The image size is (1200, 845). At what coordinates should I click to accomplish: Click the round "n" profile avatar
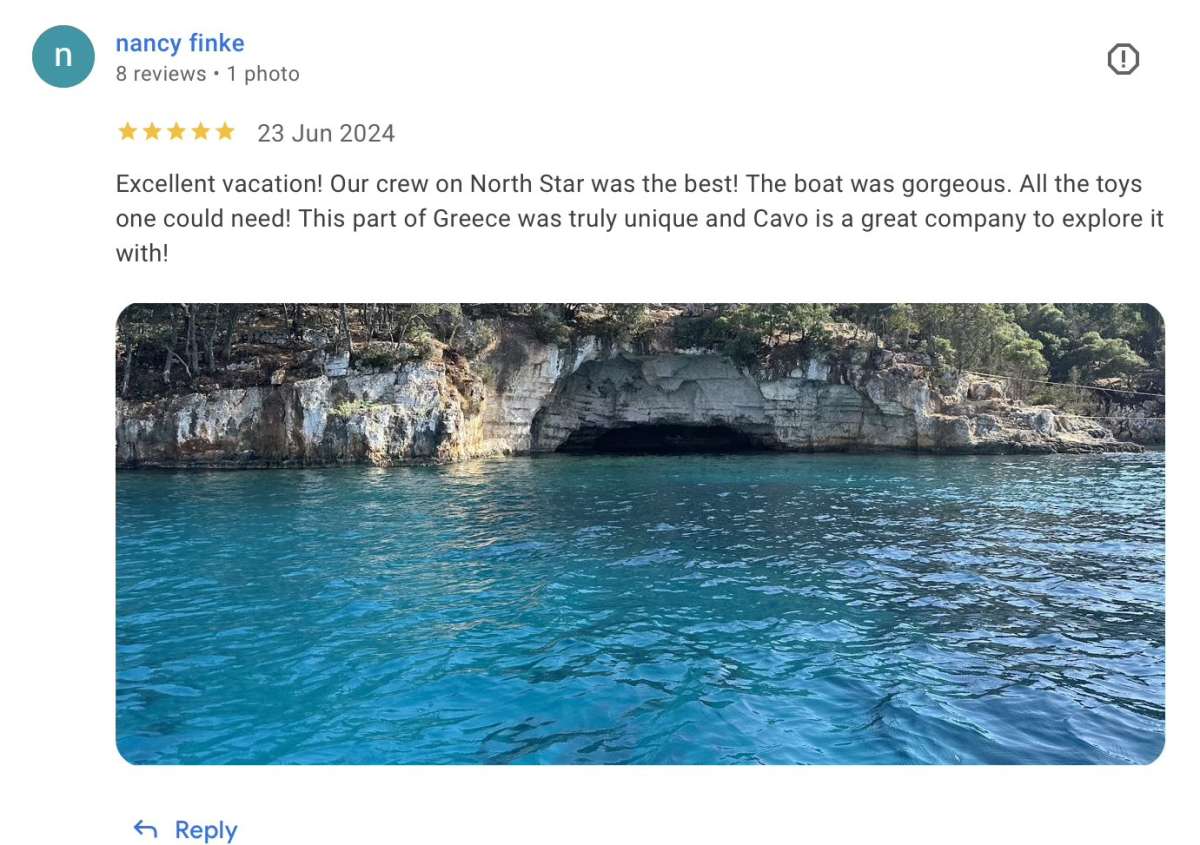click(x=63, y=57)
